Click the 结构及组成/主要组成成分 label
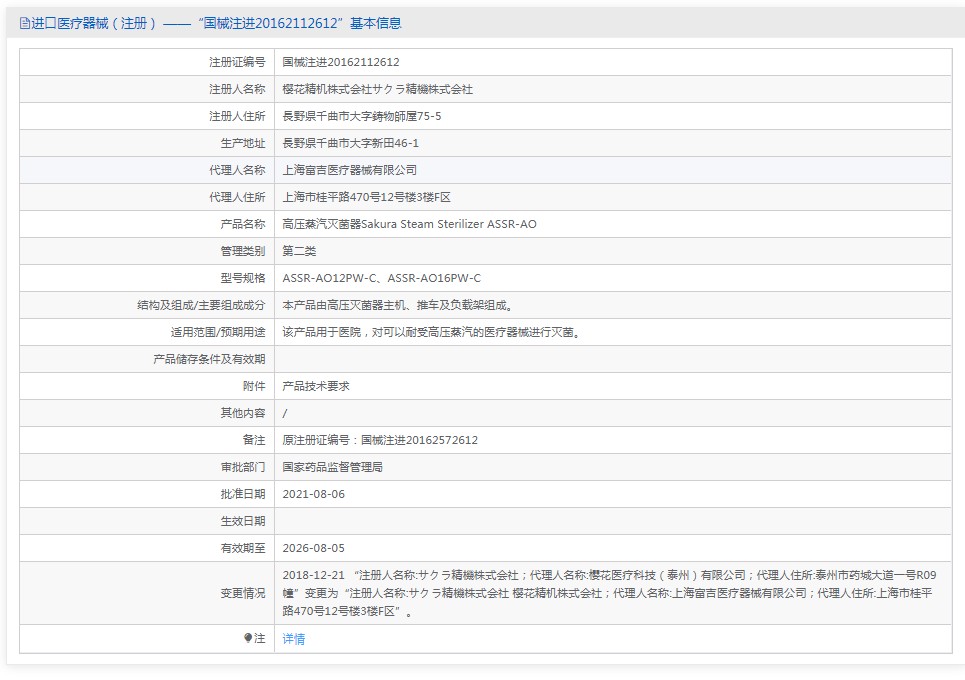Image resolution: width=965 pixels, height=680 pixels. [x=201, y=305]
